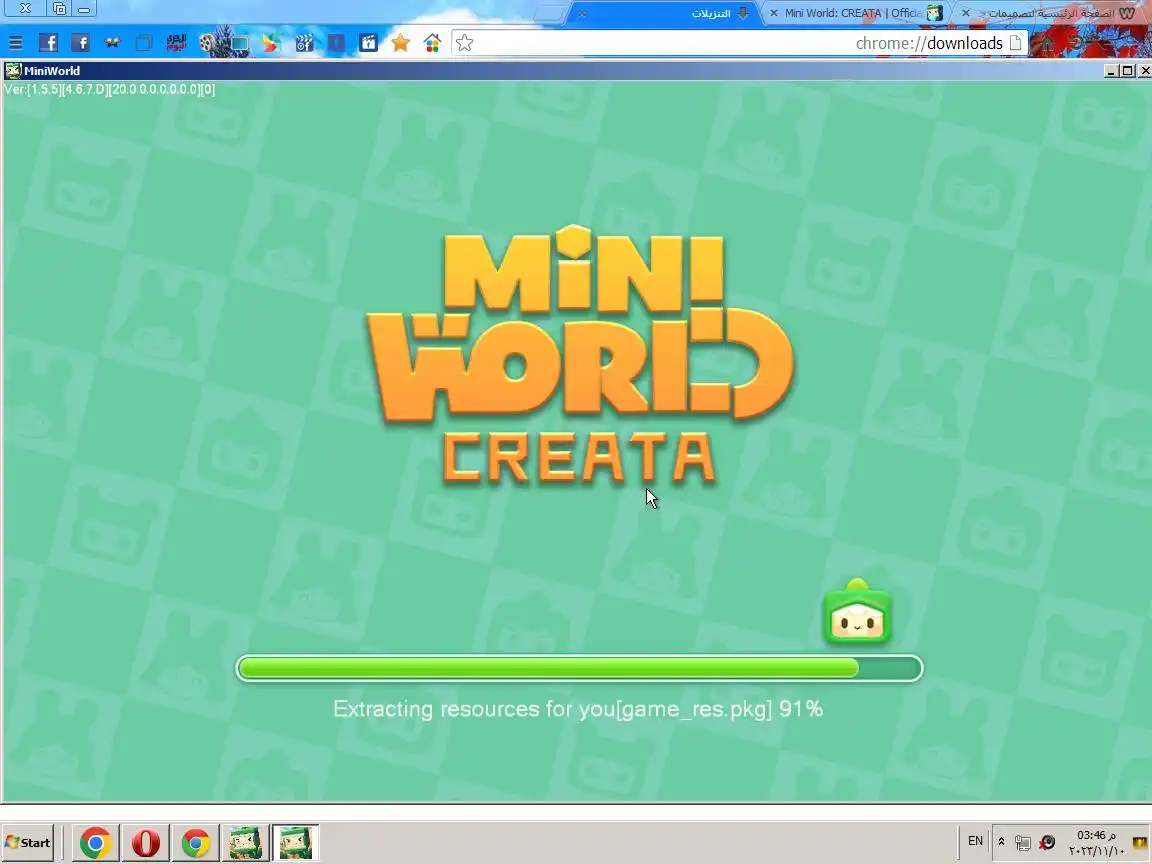Open the Chrome taskbar icon beside Start
The height and width of the screenshot is (864, 1152).
pyautogui.click(x=96, y=843)
